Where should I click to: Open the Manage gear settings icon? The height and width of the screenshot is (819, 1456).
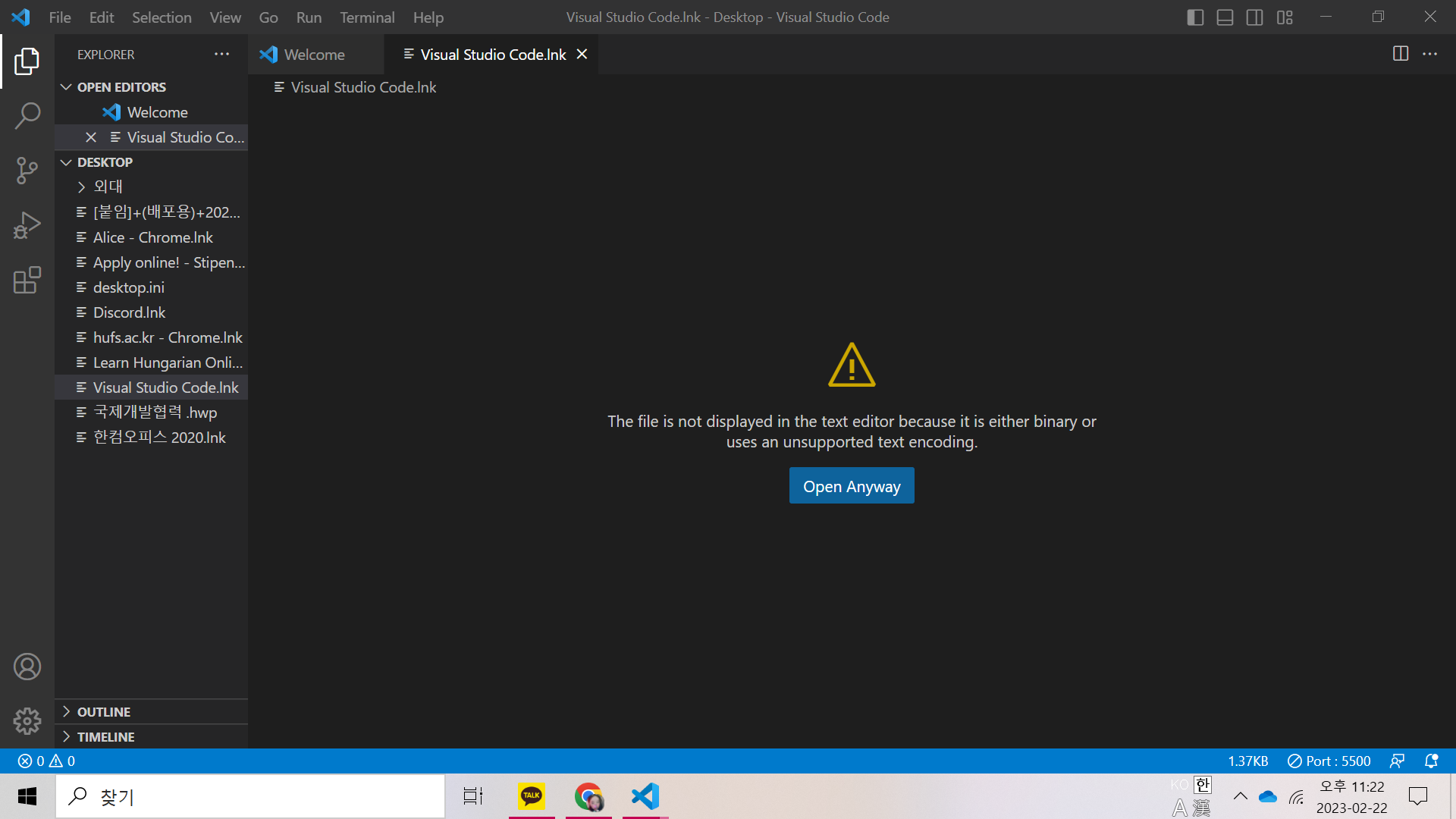coord(27,720)
